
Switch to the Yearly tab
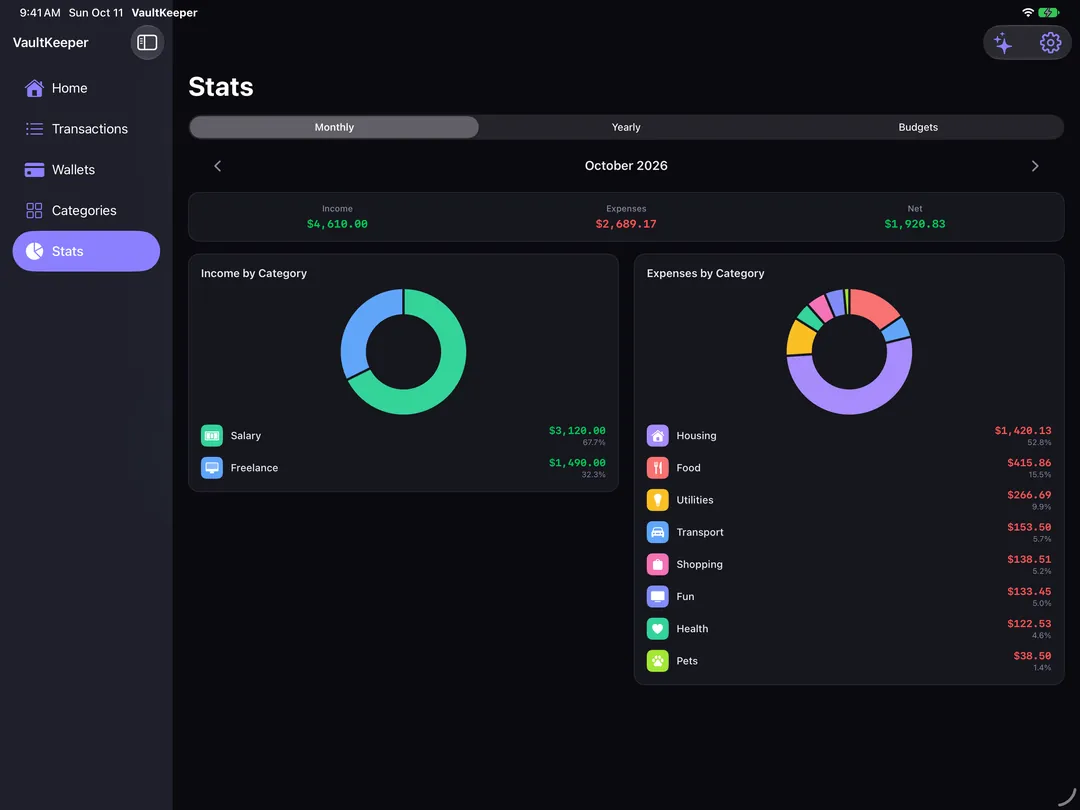click(x=626, y=127)
